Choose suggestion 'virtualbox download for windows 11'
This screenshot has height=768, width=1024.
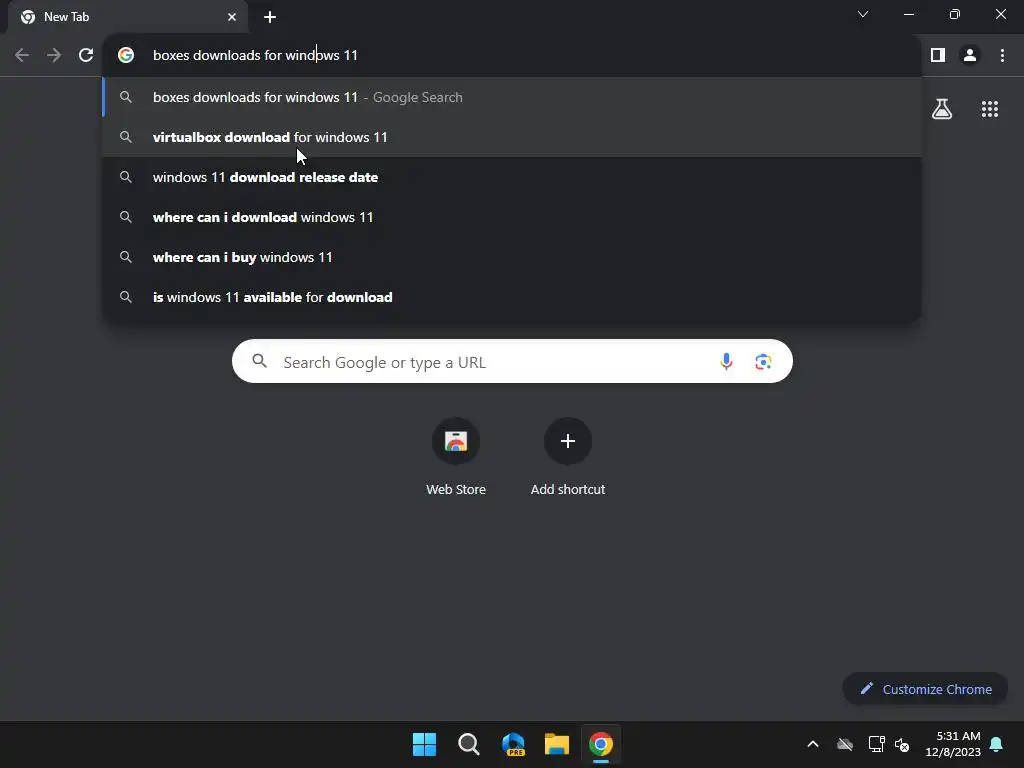pos(512,137)
